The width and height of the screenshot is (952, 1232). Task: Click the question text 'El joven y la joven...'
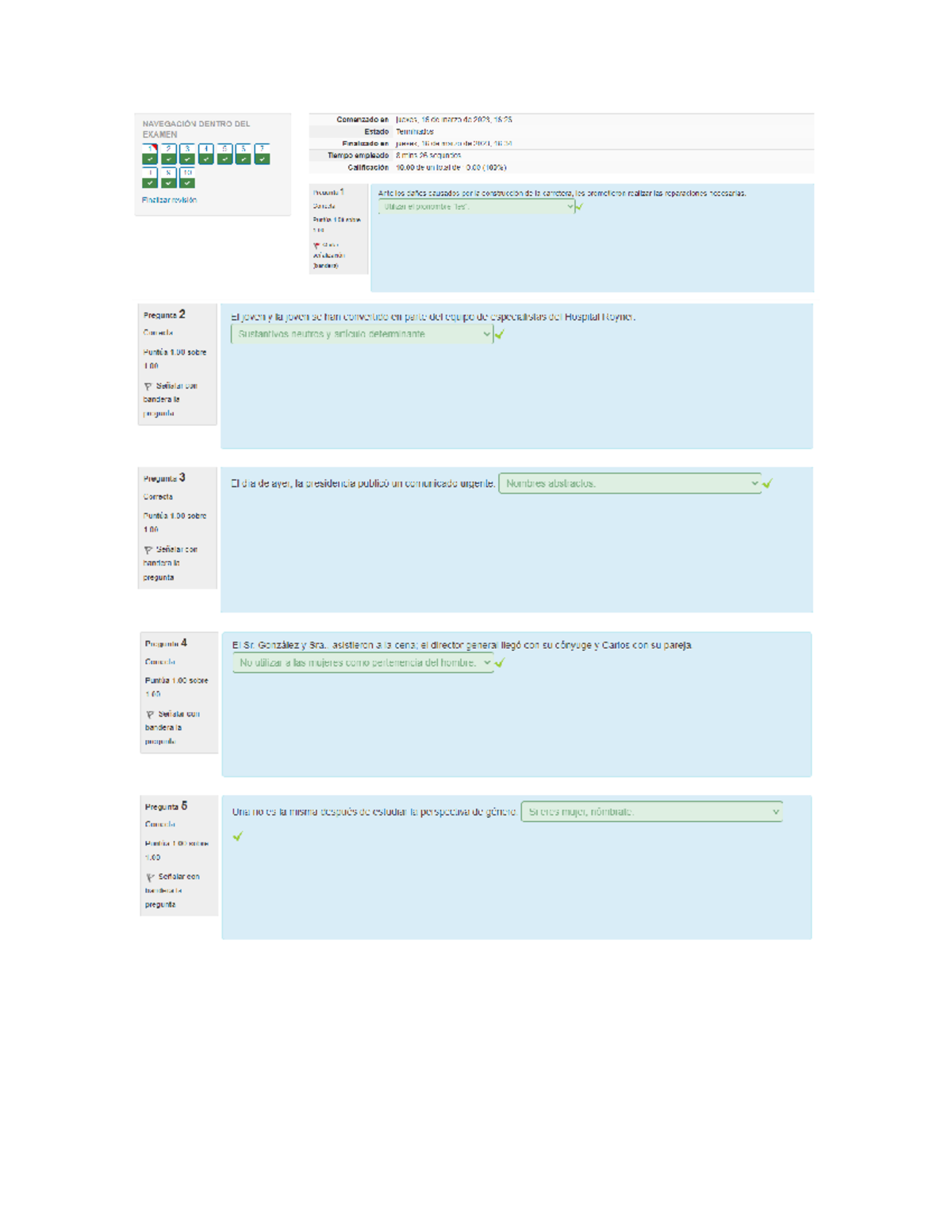(433, 317)
